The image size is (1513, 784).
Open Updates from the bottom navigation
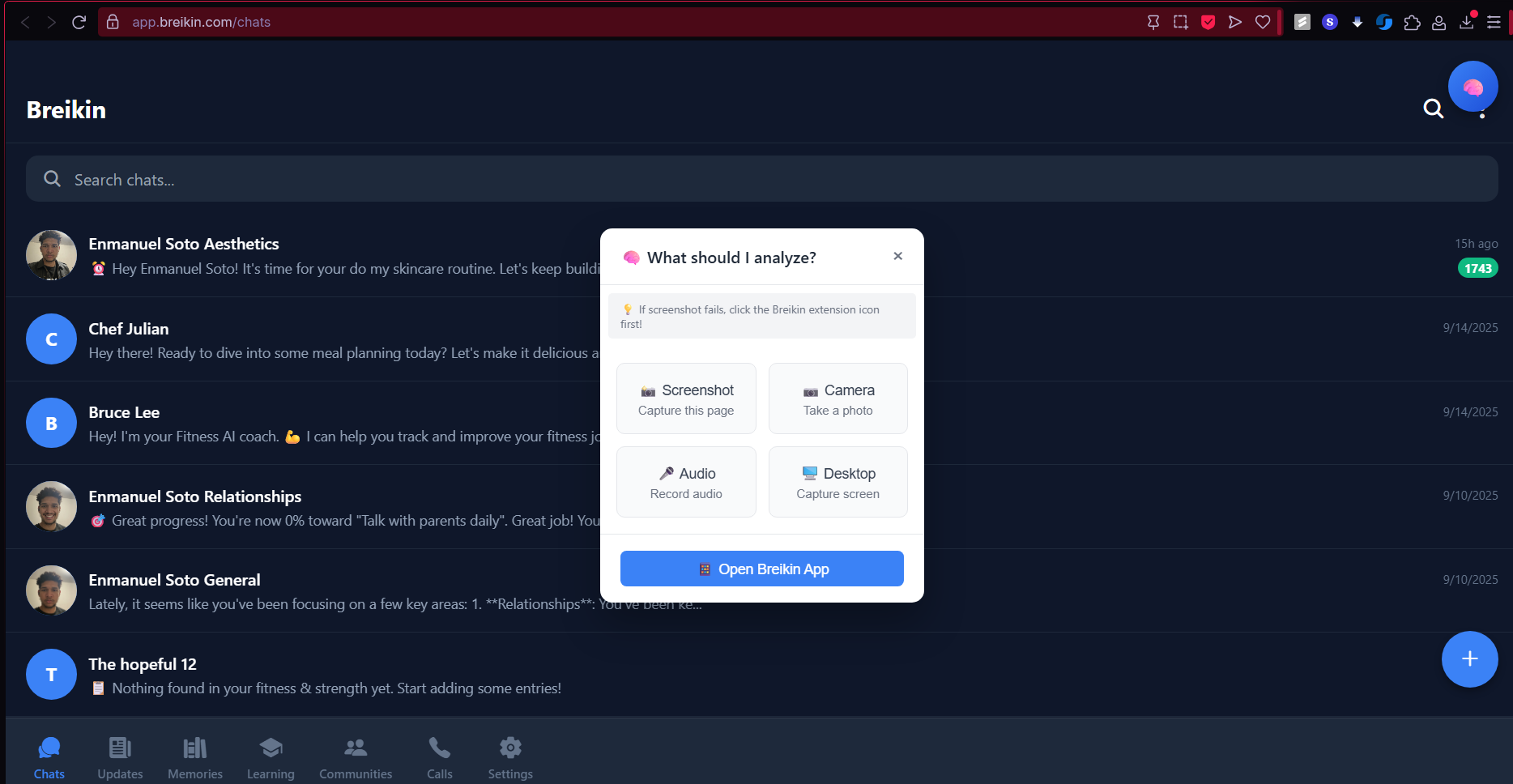pyautogui.click(x=119, y=756)
